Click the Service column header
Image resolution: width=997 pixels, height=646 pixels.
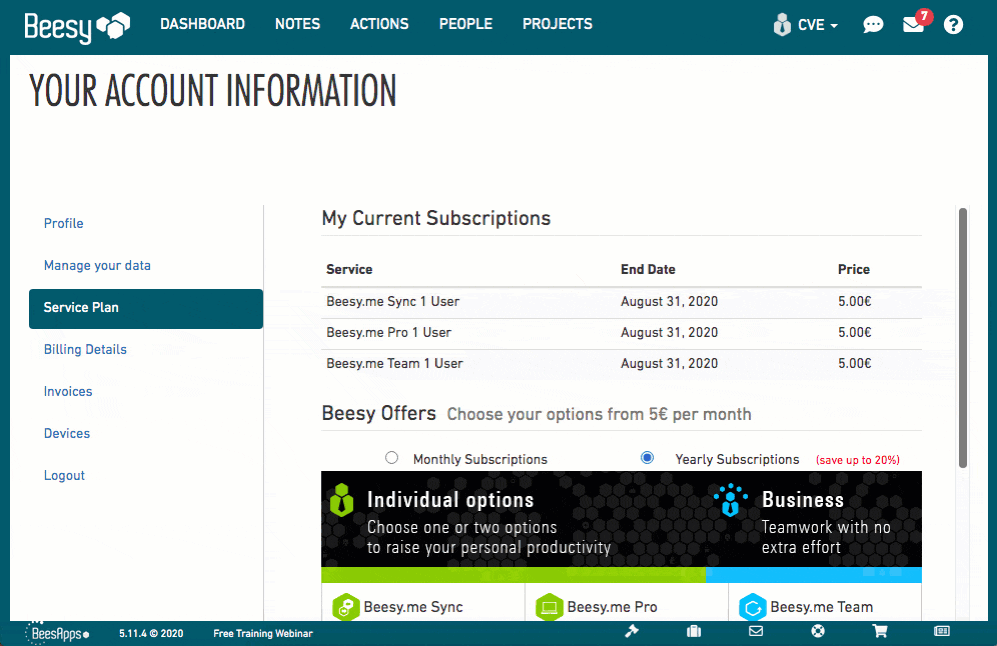(x=349, y=270)
